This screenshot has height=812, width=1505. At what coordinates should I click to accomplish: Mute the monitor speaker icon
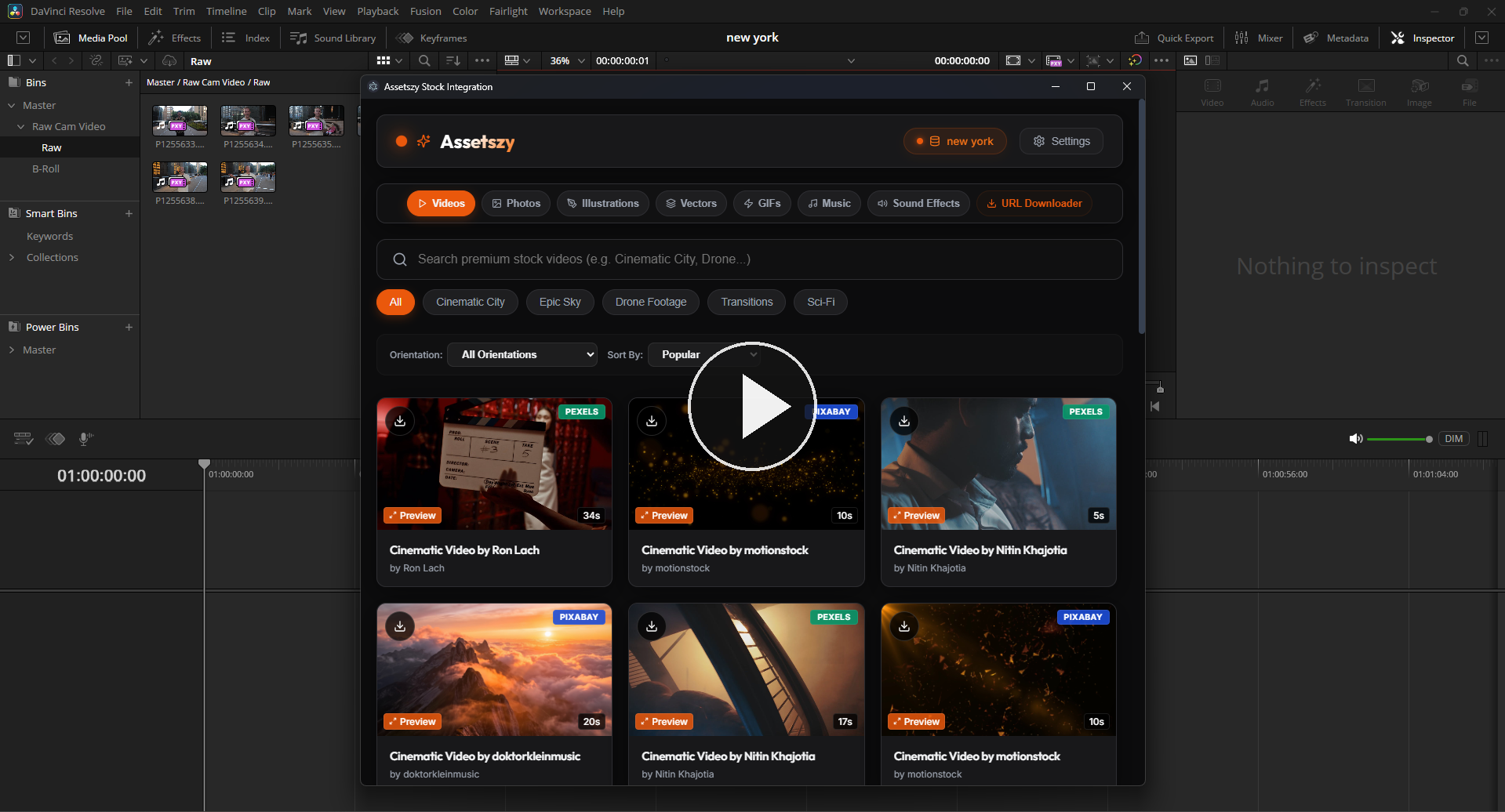click(x=1355, y=439)
